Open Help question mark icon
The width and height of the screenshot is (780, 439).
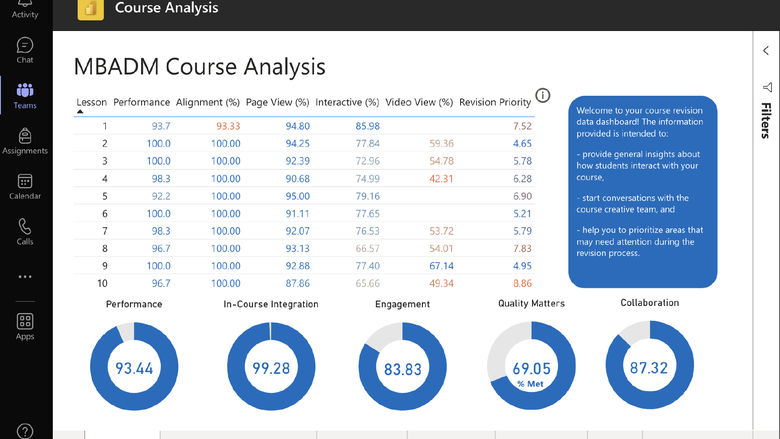point(25,431)
